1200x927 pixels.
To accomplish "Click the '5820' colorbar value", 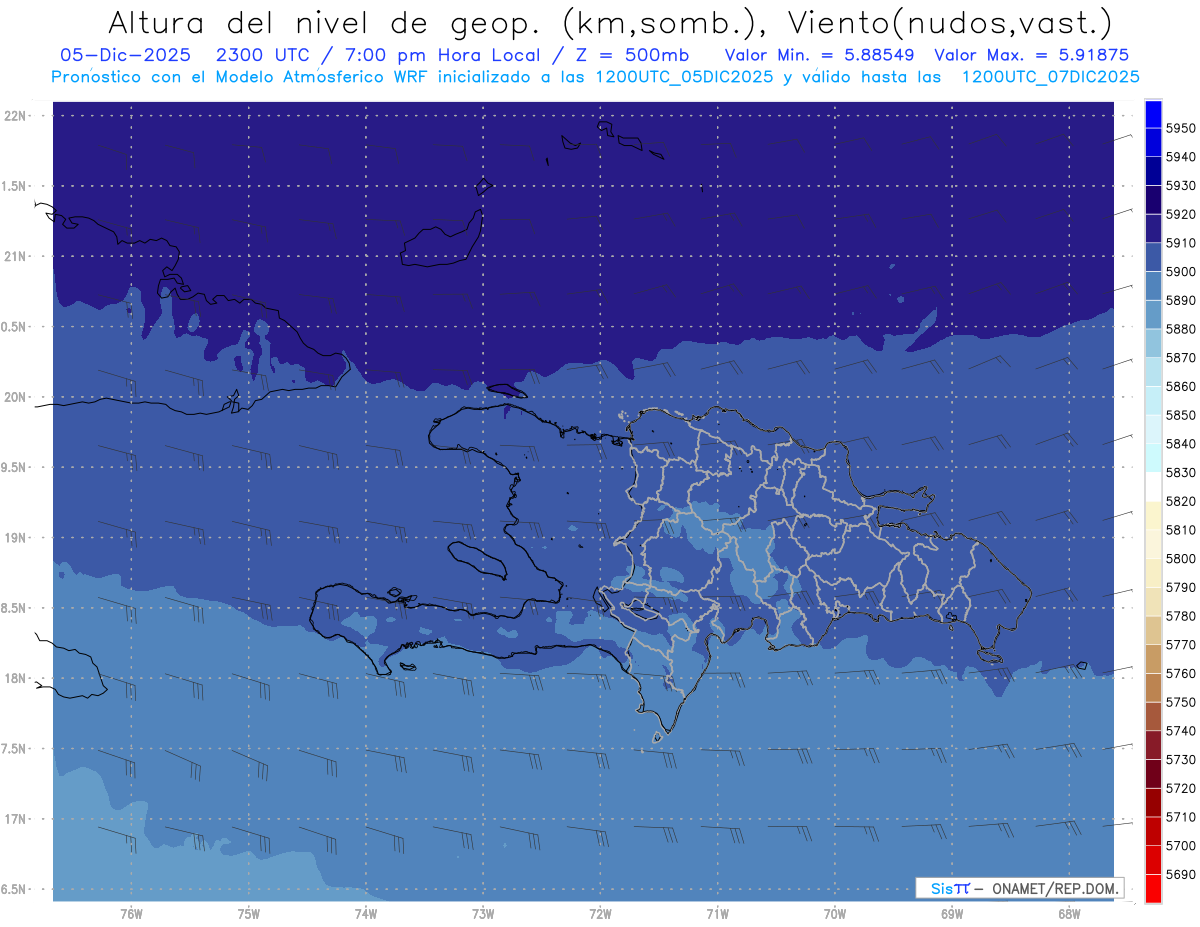I will pos(1180,502).
